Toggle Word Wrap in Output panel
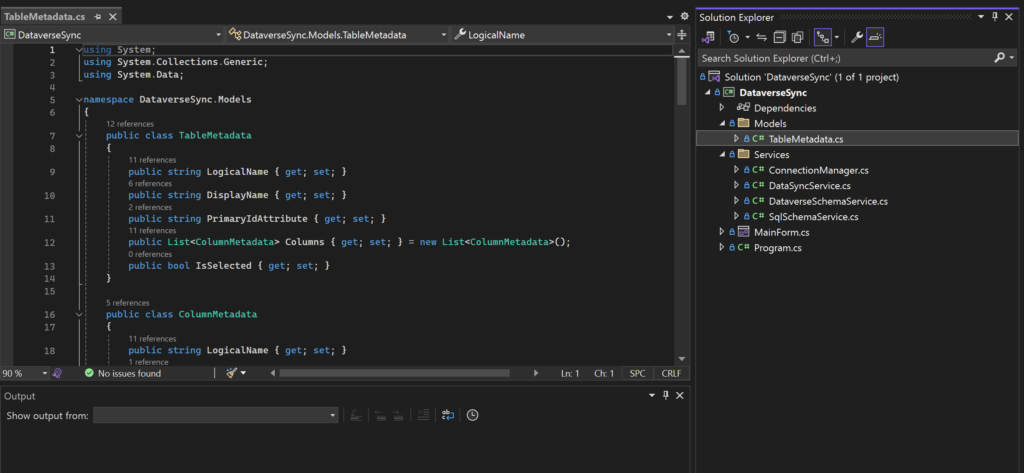Screen dimensions: 1024x473 coord(447,416)
